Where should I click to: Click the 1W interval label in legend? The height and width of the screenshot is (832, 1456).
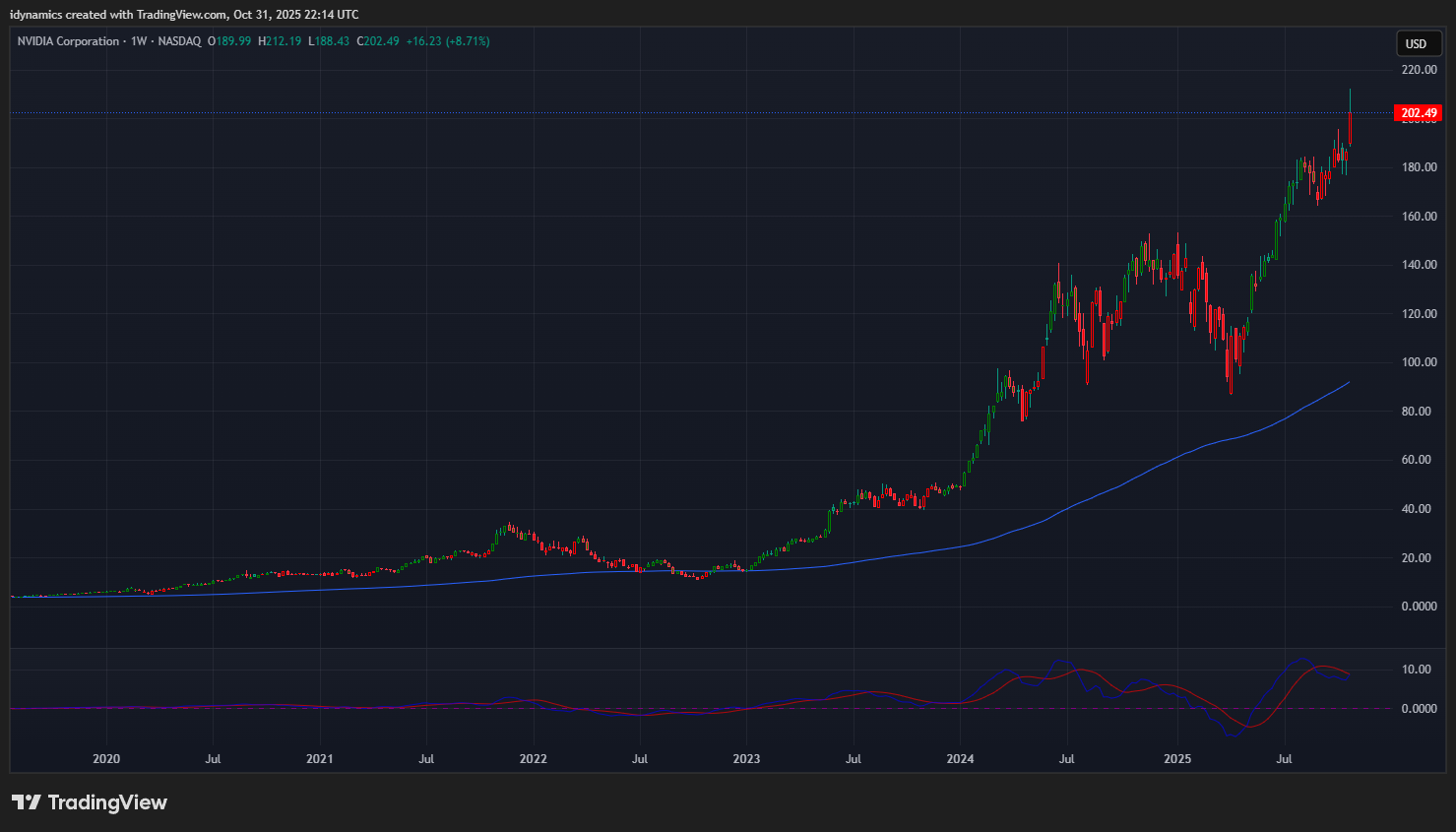(139, 41)
